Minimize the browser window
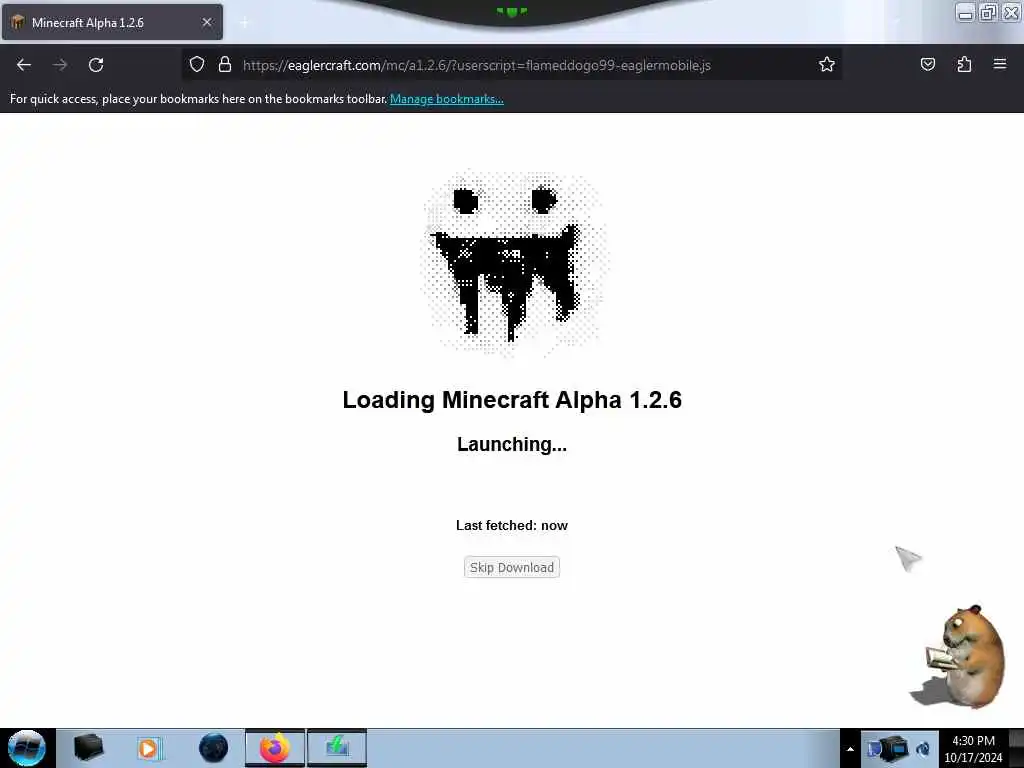The width and height of the screenshot is (1024, 768). point(965,12)
